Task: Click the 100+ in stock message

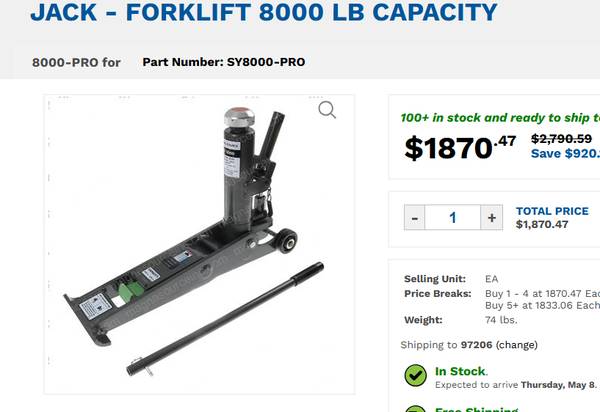Action: 500,118
